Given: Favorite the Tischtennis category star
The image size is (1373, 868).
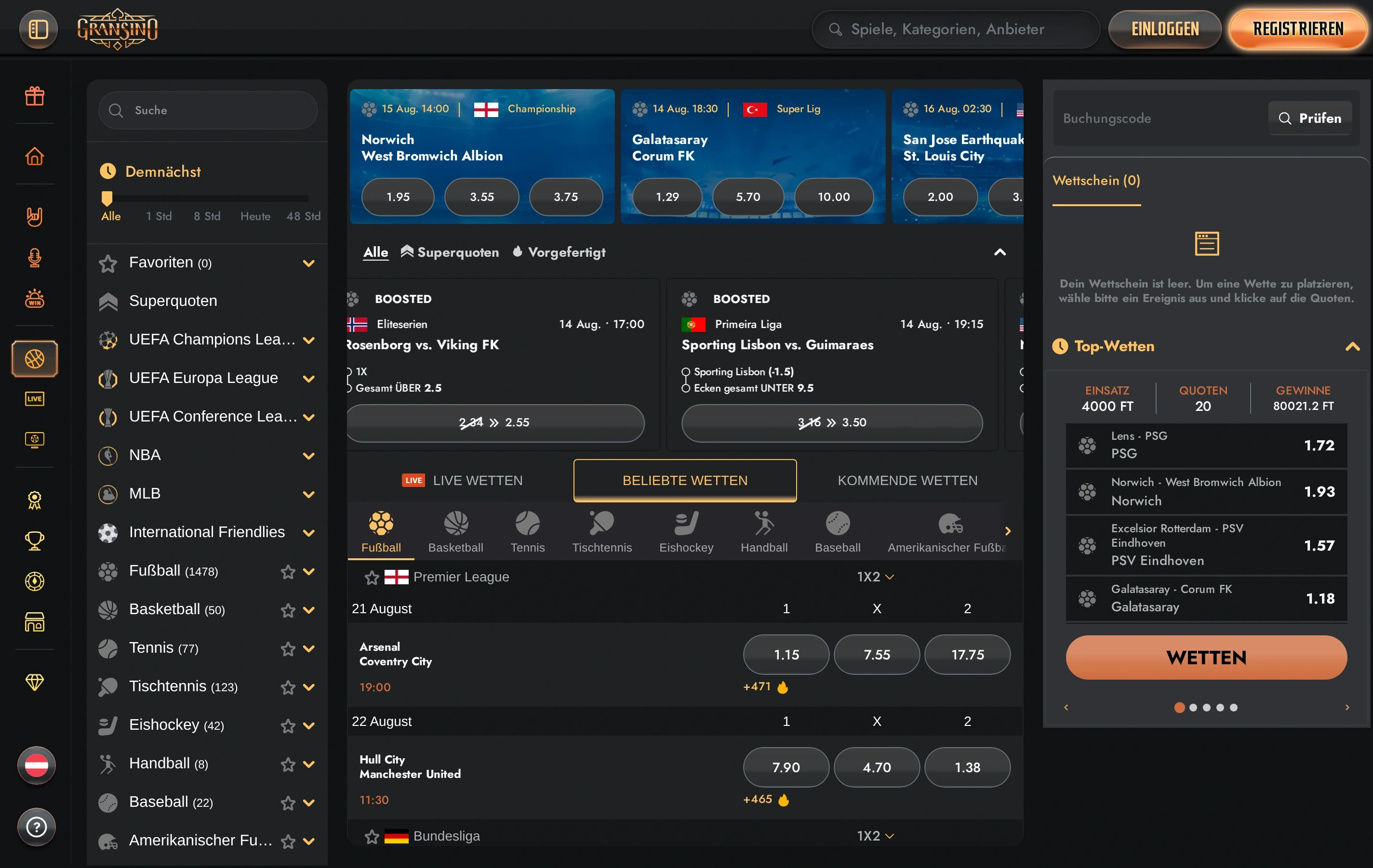Looking at the screenshot, I should pyautogui.click(x=288, y=687).
